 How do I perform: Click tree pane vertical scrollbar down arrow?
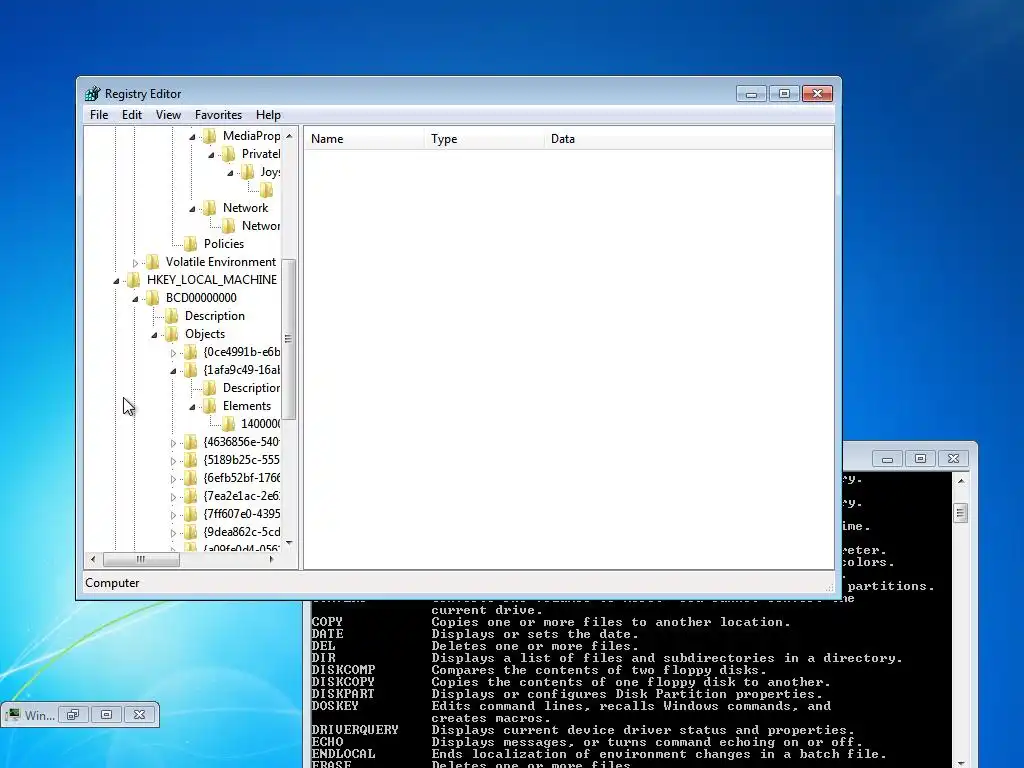289,543
